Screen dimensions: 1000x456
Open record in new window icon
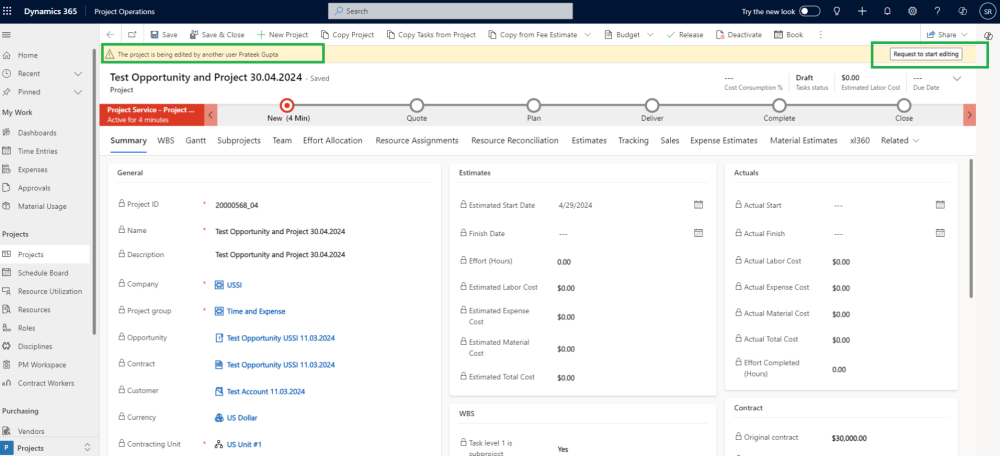[131, 35]
